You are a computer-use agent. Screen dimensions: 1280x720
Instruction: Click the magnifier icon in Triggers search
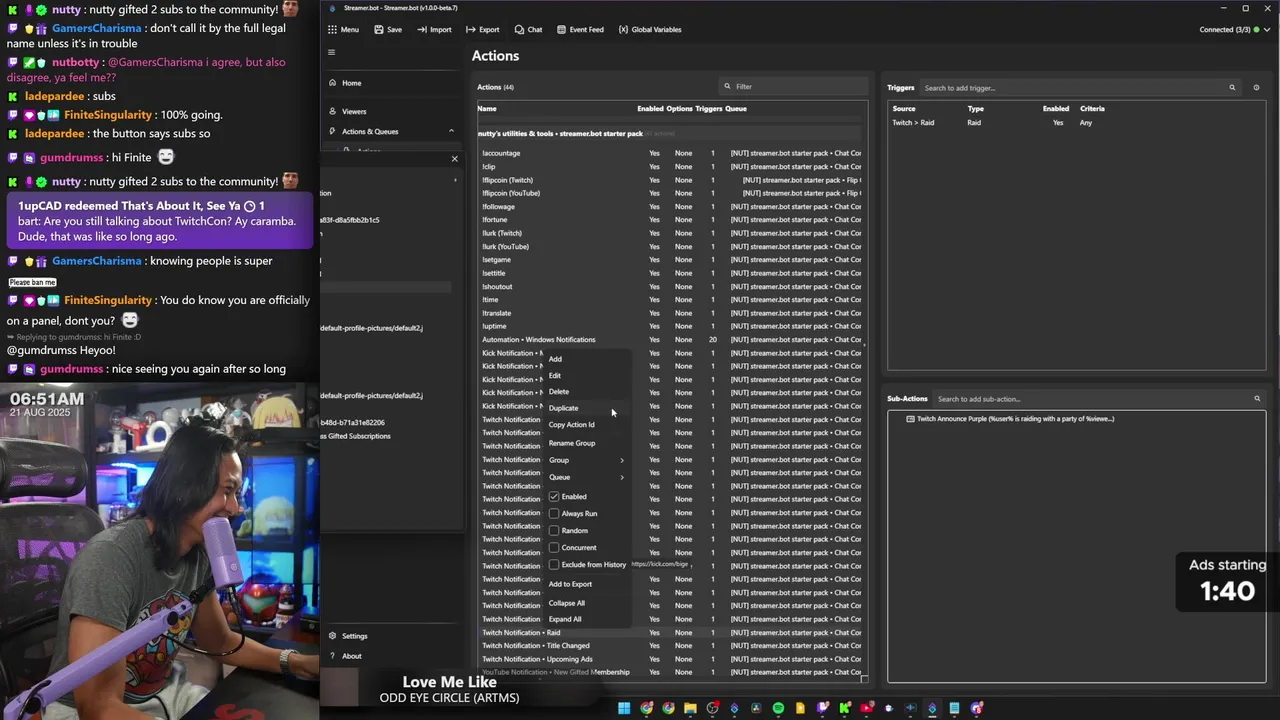[1232, 88]
